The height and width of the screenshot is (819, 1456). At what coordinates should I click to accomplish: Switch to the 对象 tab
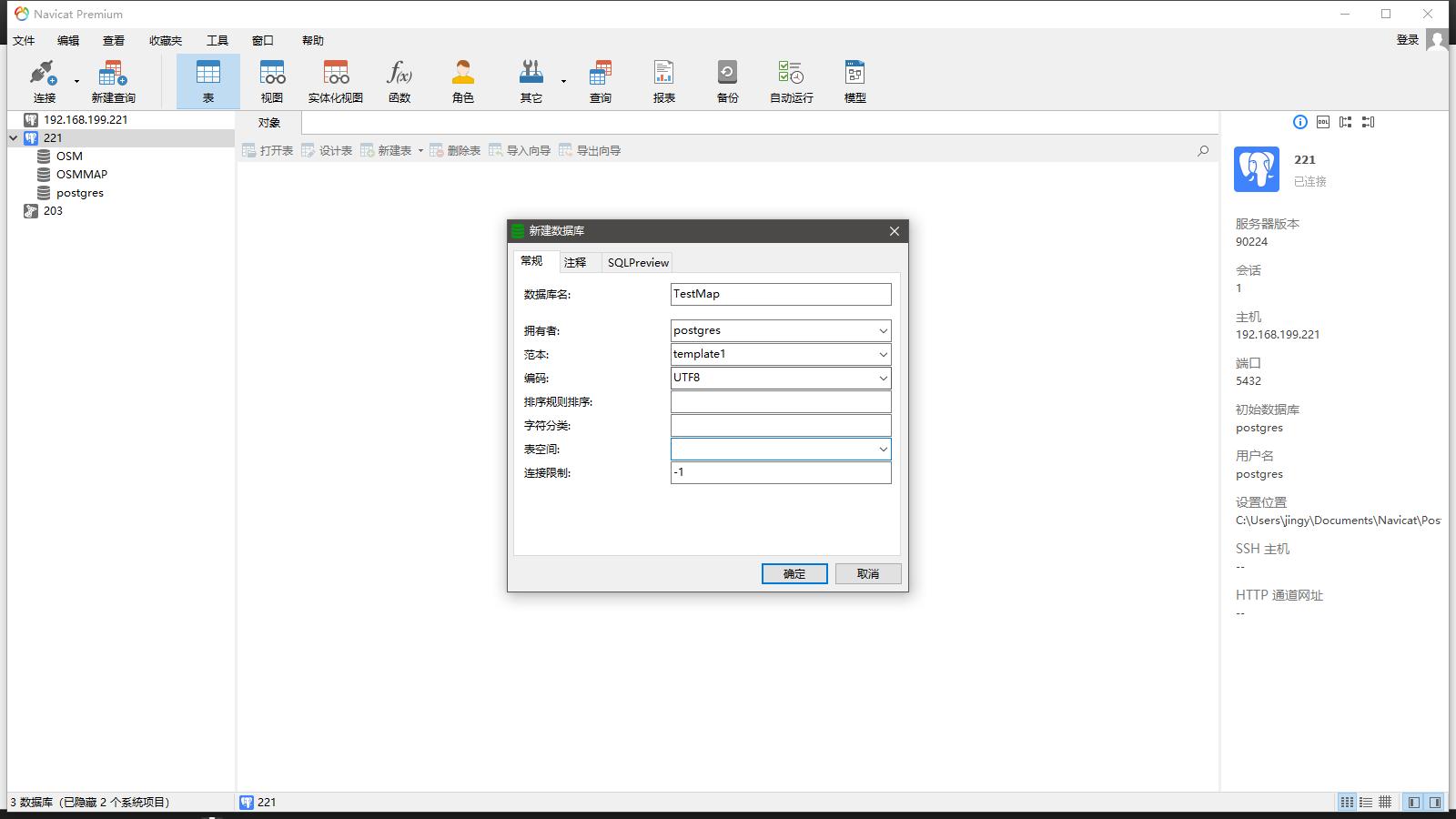point(269,123)
